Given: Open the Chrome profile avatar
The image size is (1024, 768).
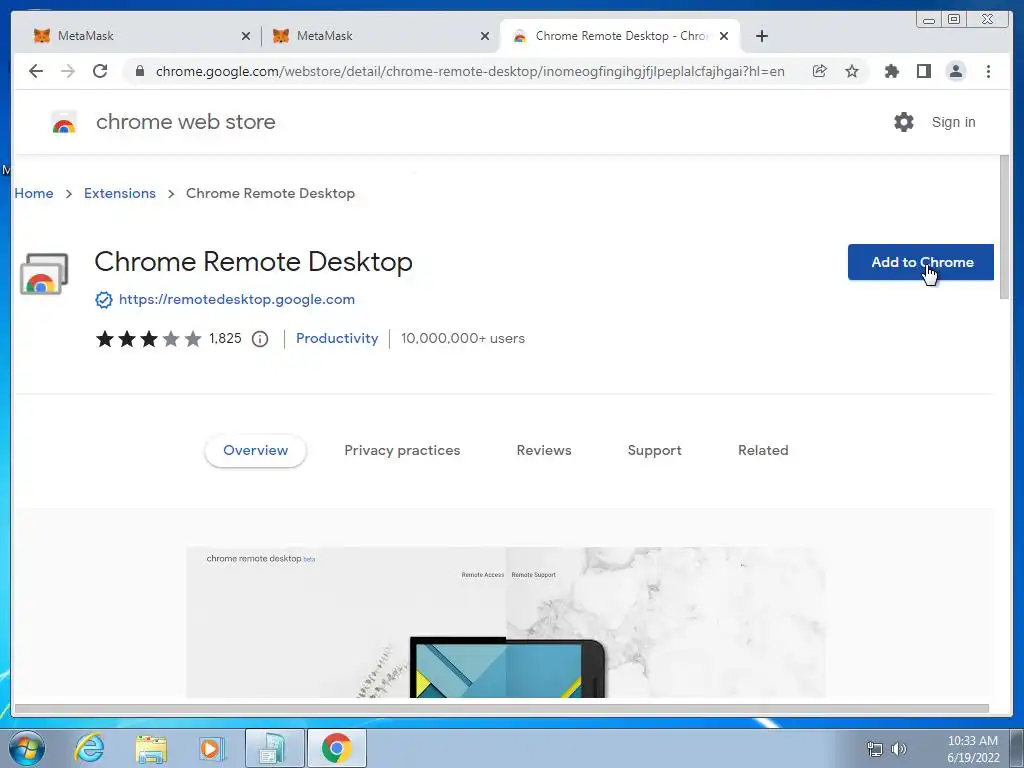Looking at the screenshot, I should pos(955,71).
